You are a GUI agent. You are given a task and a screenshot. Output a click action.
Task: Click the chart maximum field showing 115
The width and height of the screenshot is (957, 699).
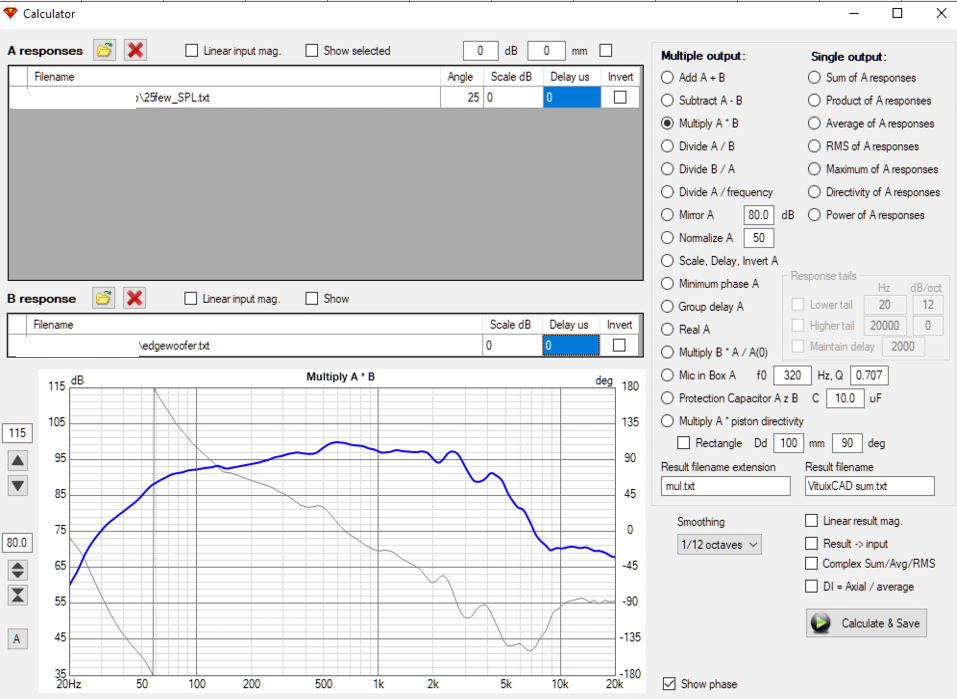(17, 433)
